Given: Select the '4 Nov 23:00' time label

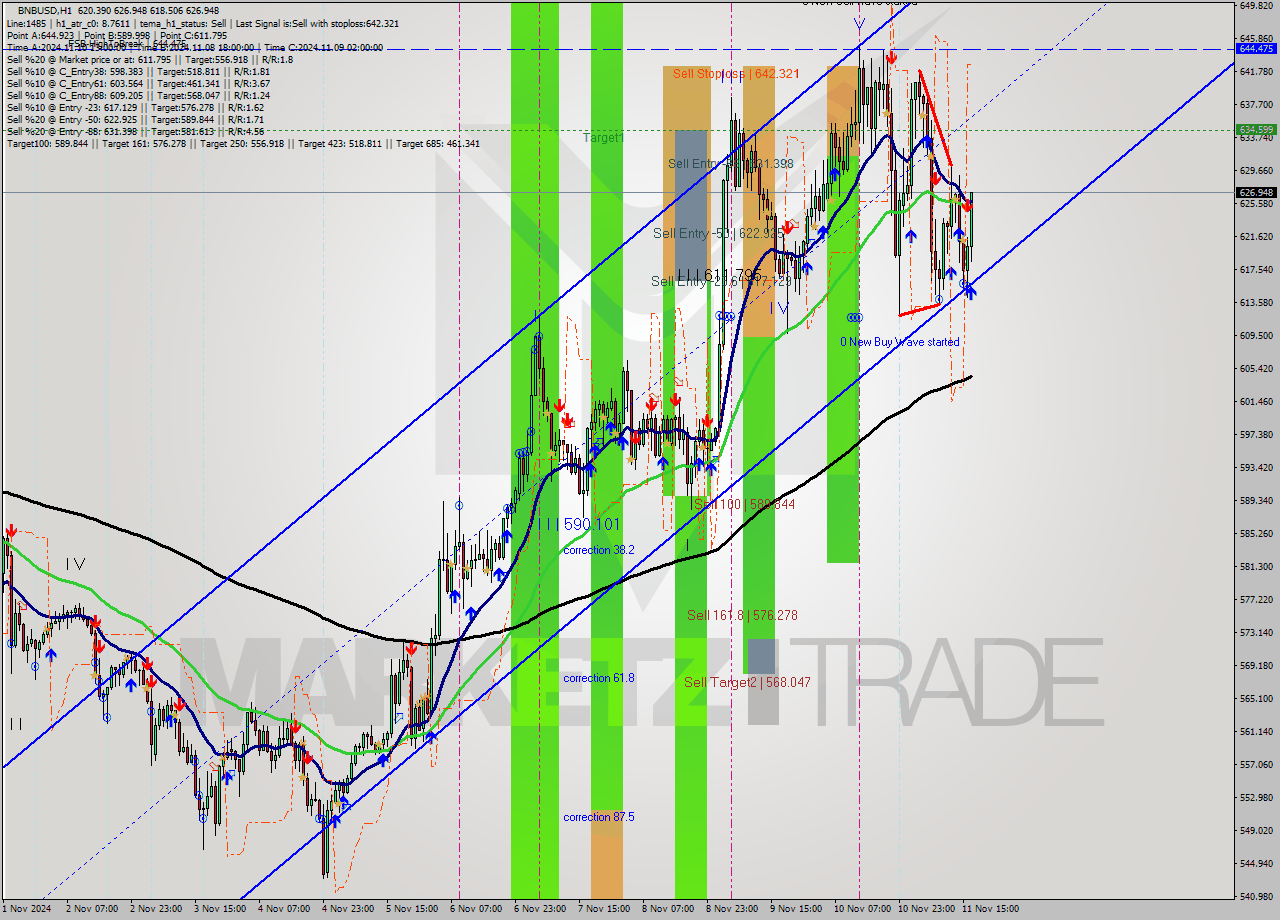Looking at the screenshot, I should (349, 909).
